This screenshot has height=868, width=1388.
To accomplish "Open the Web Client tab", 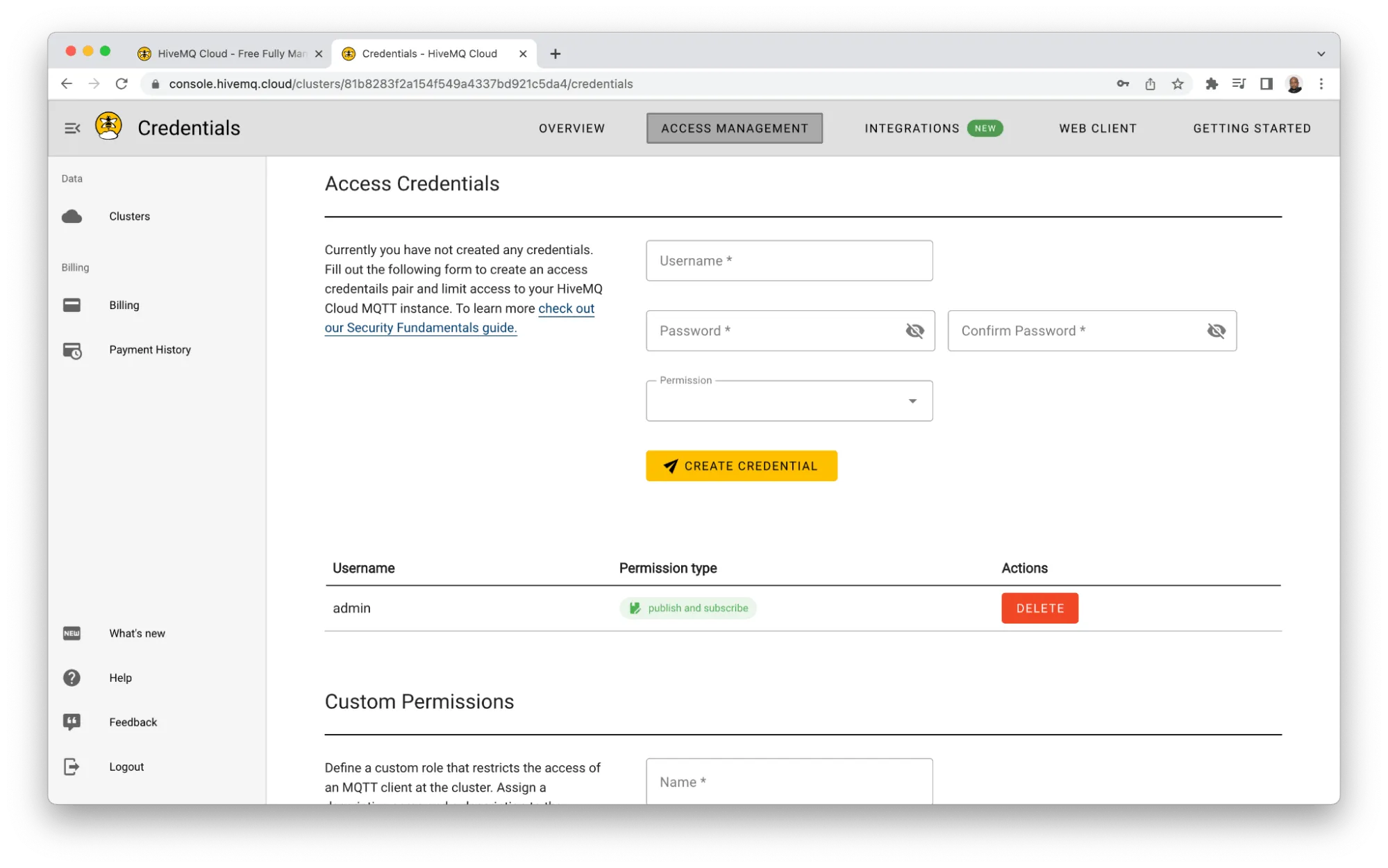I will pyautogui.click(x=1098, y=128).
